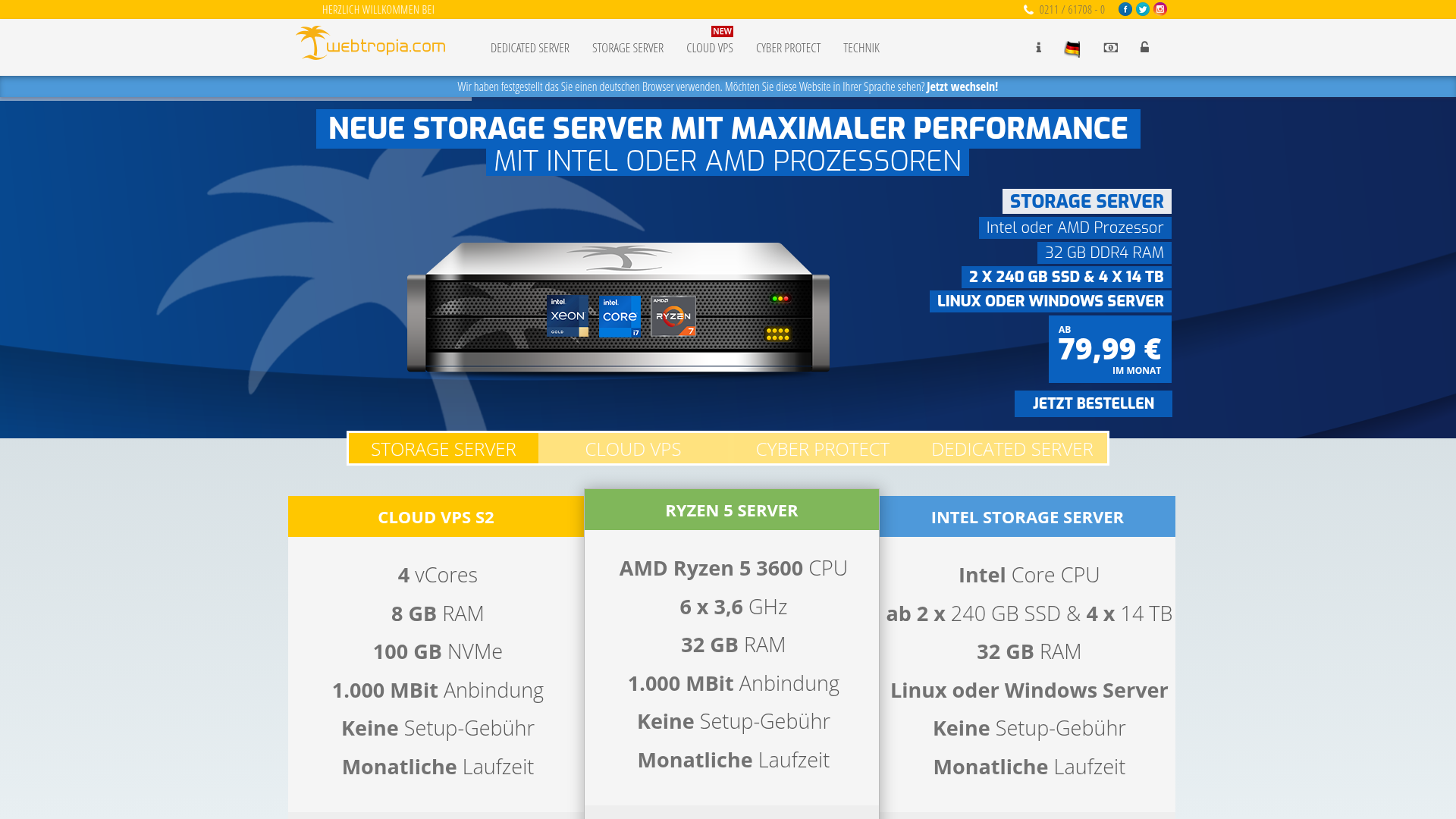1456x819 pixels.
Task: Select the German flag language toggle
Action: [x=1072, y=47]
